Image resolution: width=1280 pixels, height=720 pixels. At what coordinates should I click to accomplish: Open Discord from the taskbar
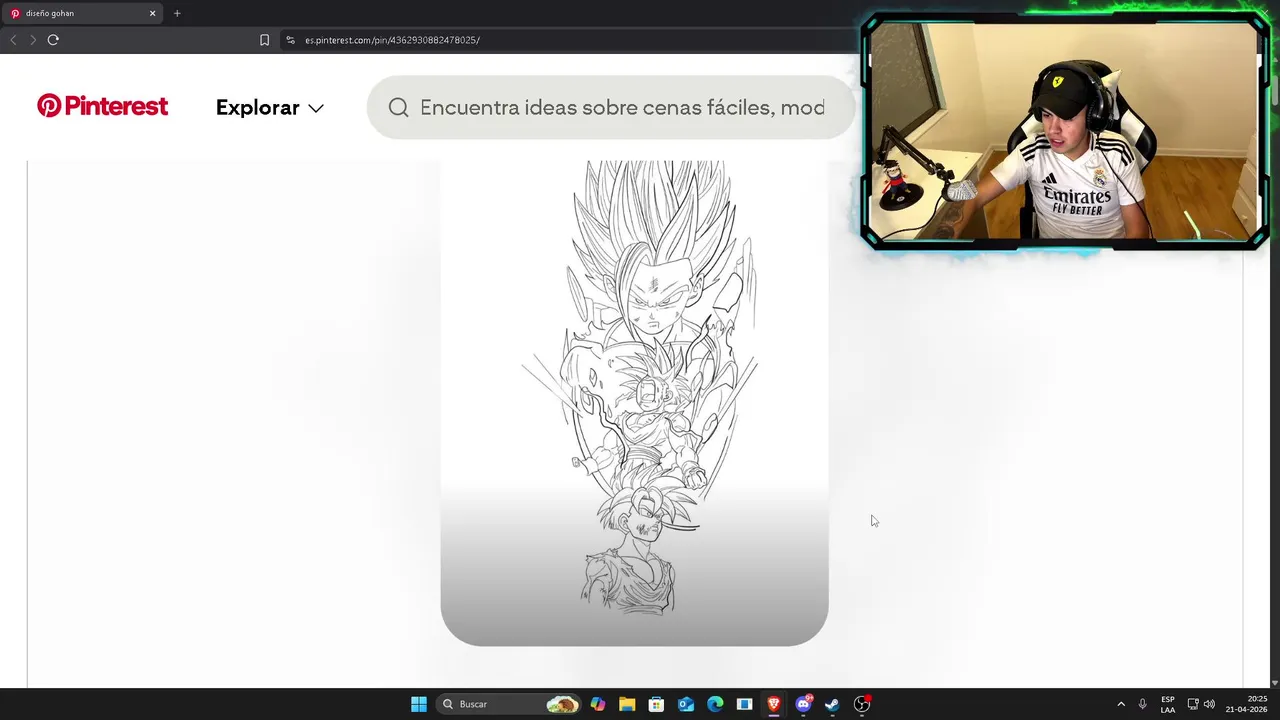pos(803,704)
